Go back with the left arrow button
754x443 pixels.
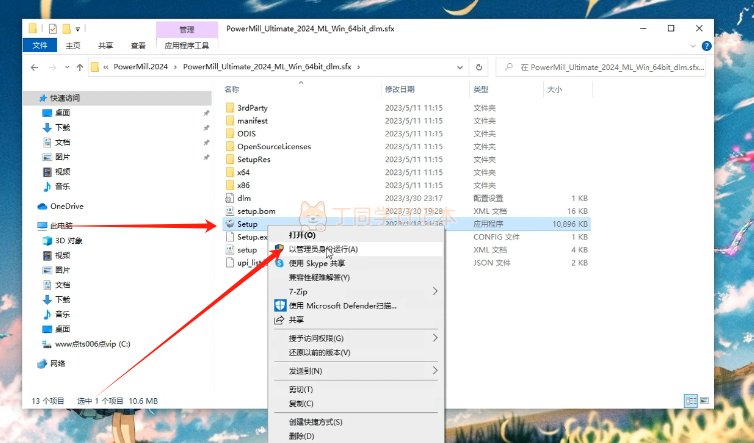point(35,67)
